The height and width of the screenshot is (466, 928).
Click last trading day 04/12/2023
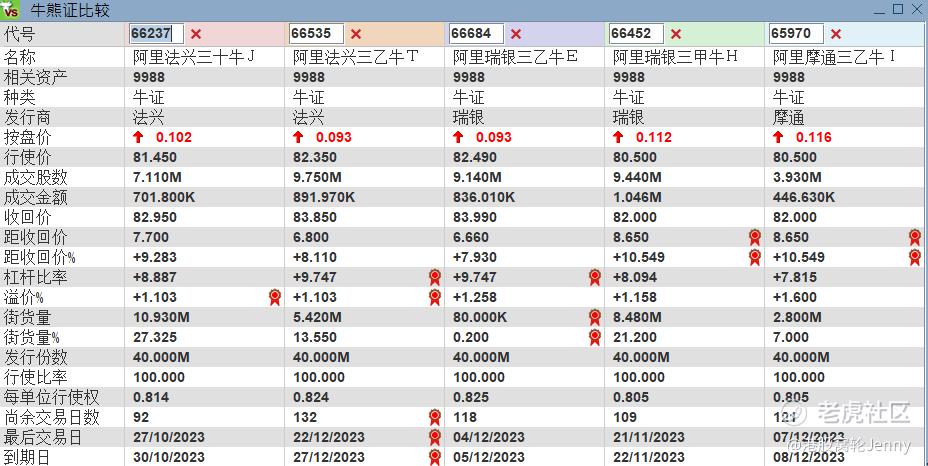[x=489, y=438]
